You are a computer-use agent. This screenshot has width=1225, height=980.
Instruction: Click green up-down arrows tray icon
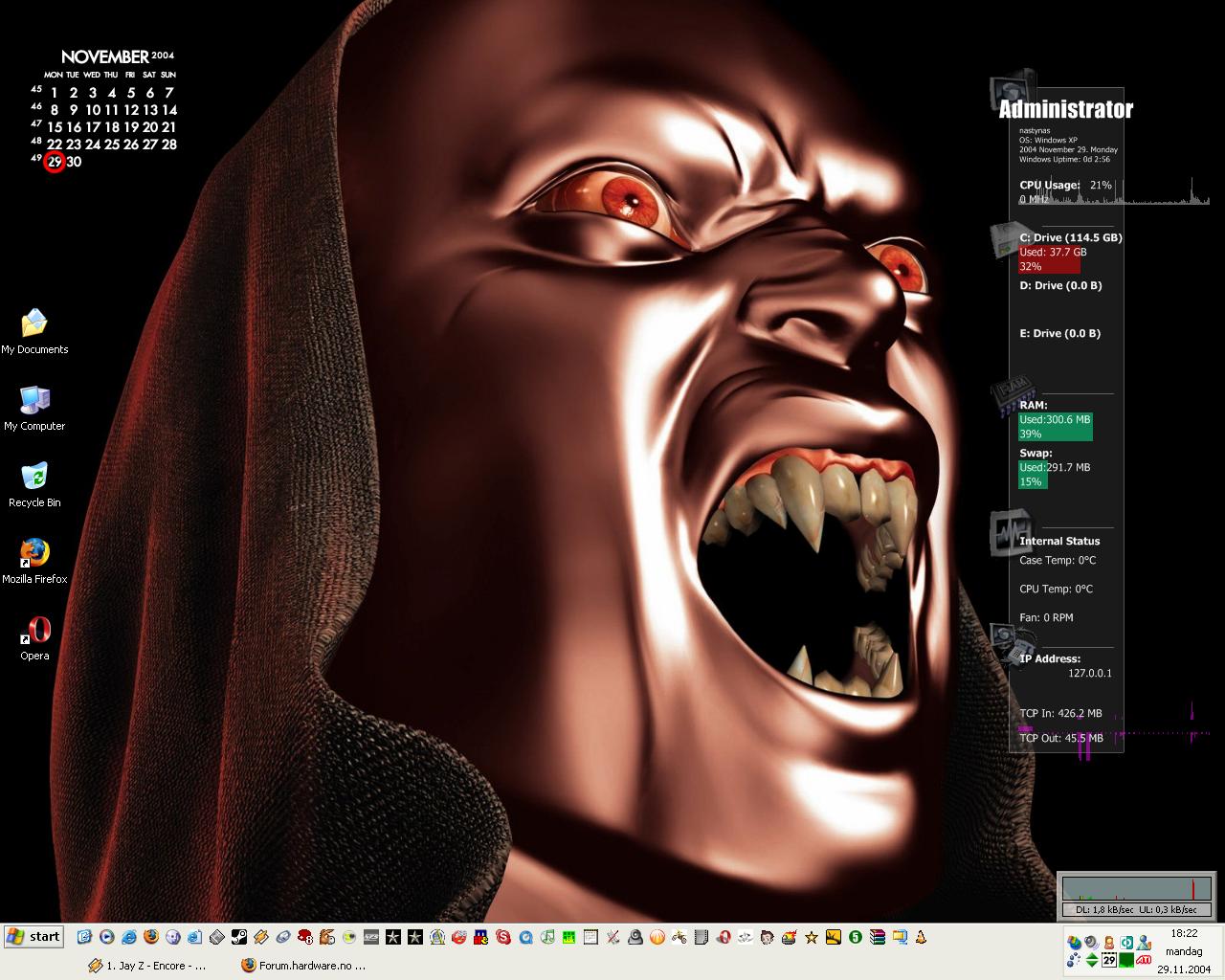pyautogui.click(x=1092, y=959)
